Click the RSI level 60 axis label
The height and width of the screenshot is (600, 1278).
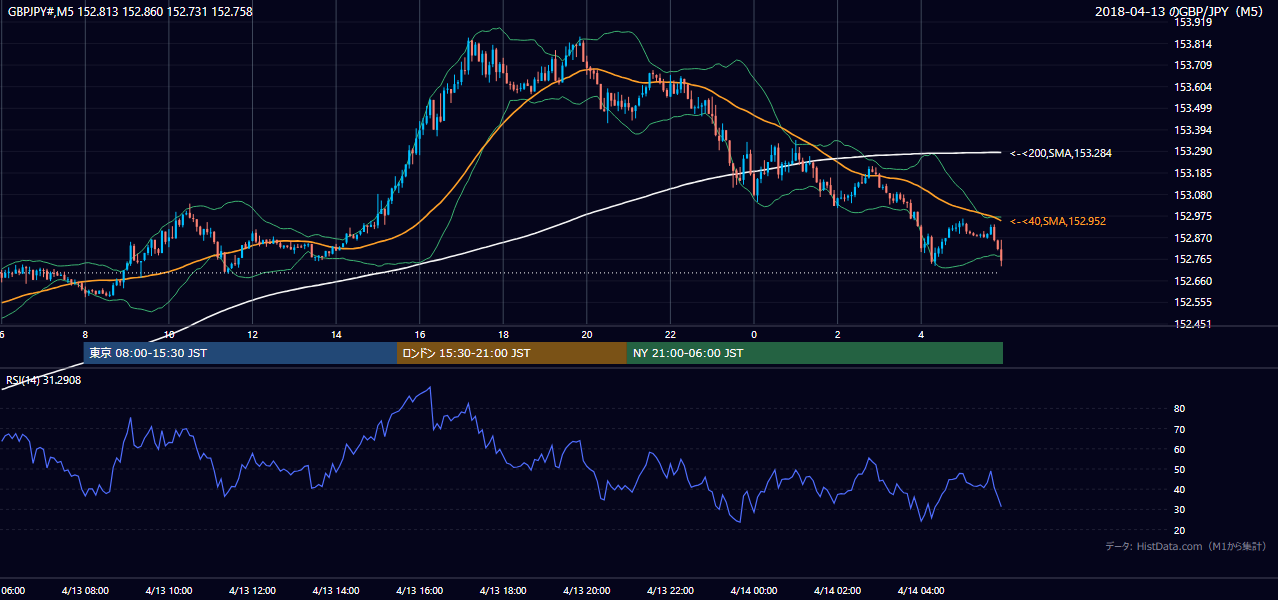tap(1179, 449)
